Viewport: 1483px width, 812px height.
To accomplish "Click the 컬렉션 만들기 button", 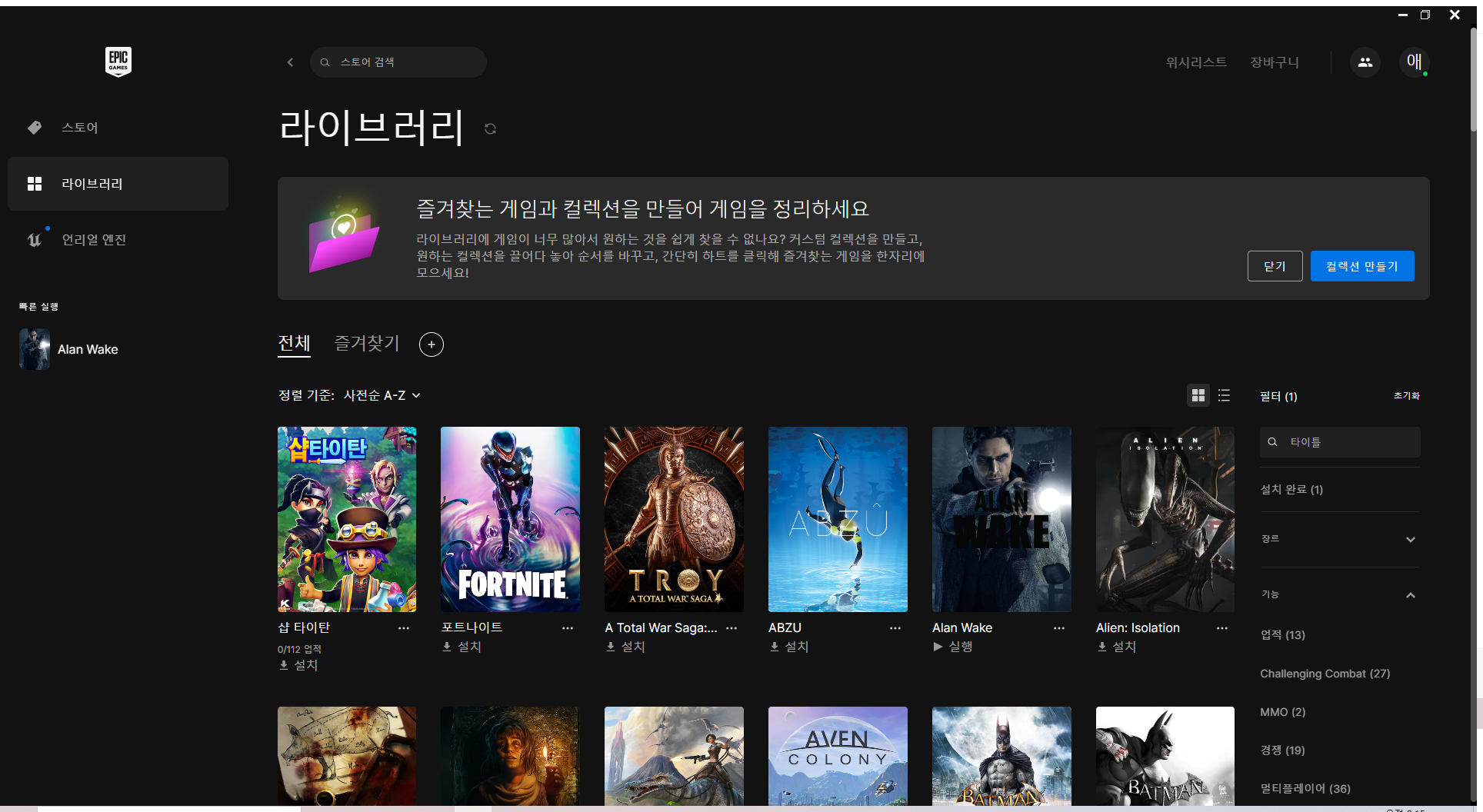I will tap(1362, 266).
